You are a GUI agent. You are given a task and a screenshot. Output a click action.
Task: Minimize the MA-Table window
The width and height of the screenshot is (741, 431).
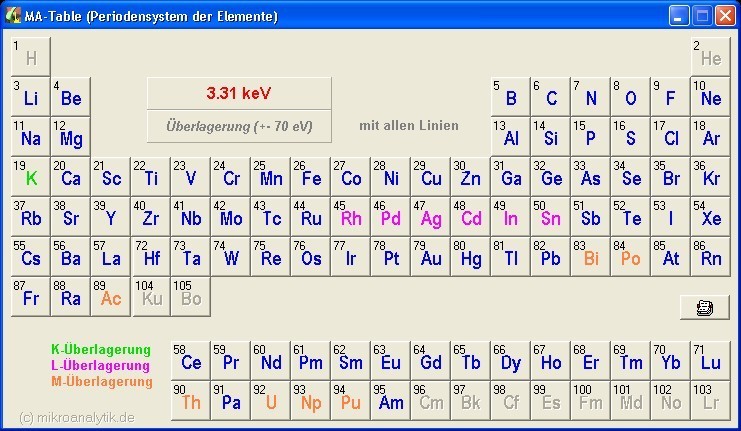679,16
